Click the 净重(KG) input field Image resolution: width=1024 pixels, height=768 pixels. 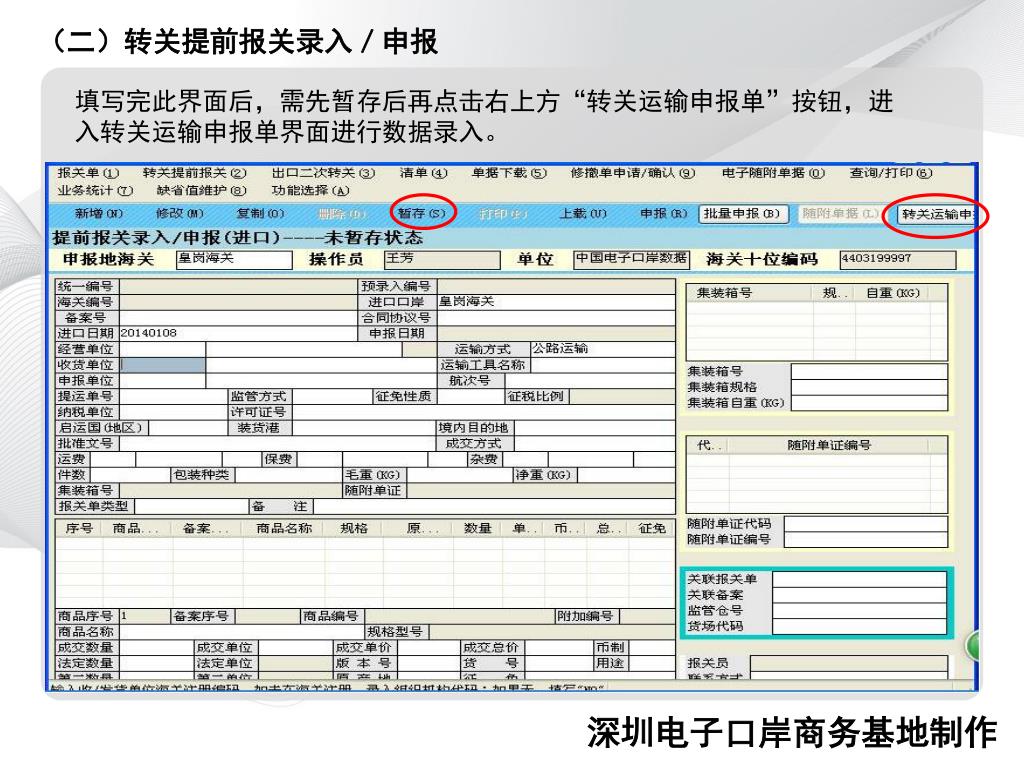coord(626,475)
